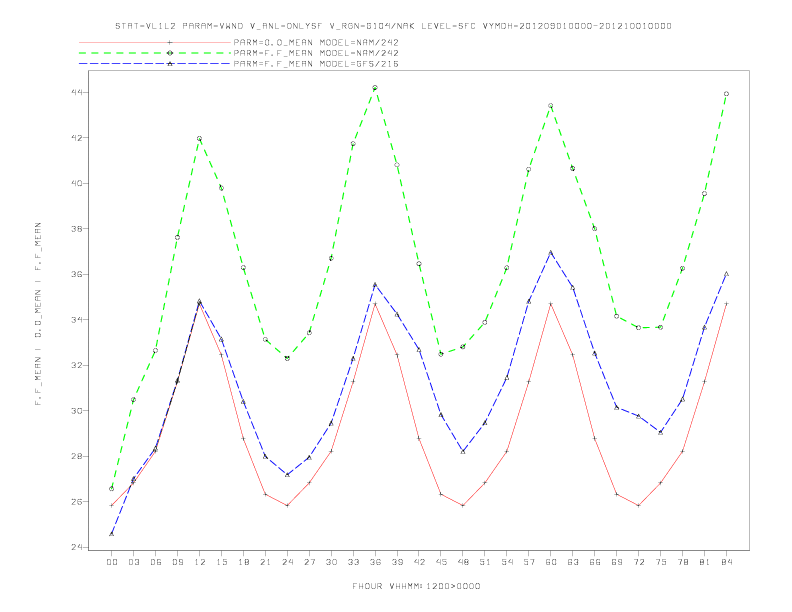Click x-axis tick label 24
Screen dimensions: 792x612
point(287,562)
